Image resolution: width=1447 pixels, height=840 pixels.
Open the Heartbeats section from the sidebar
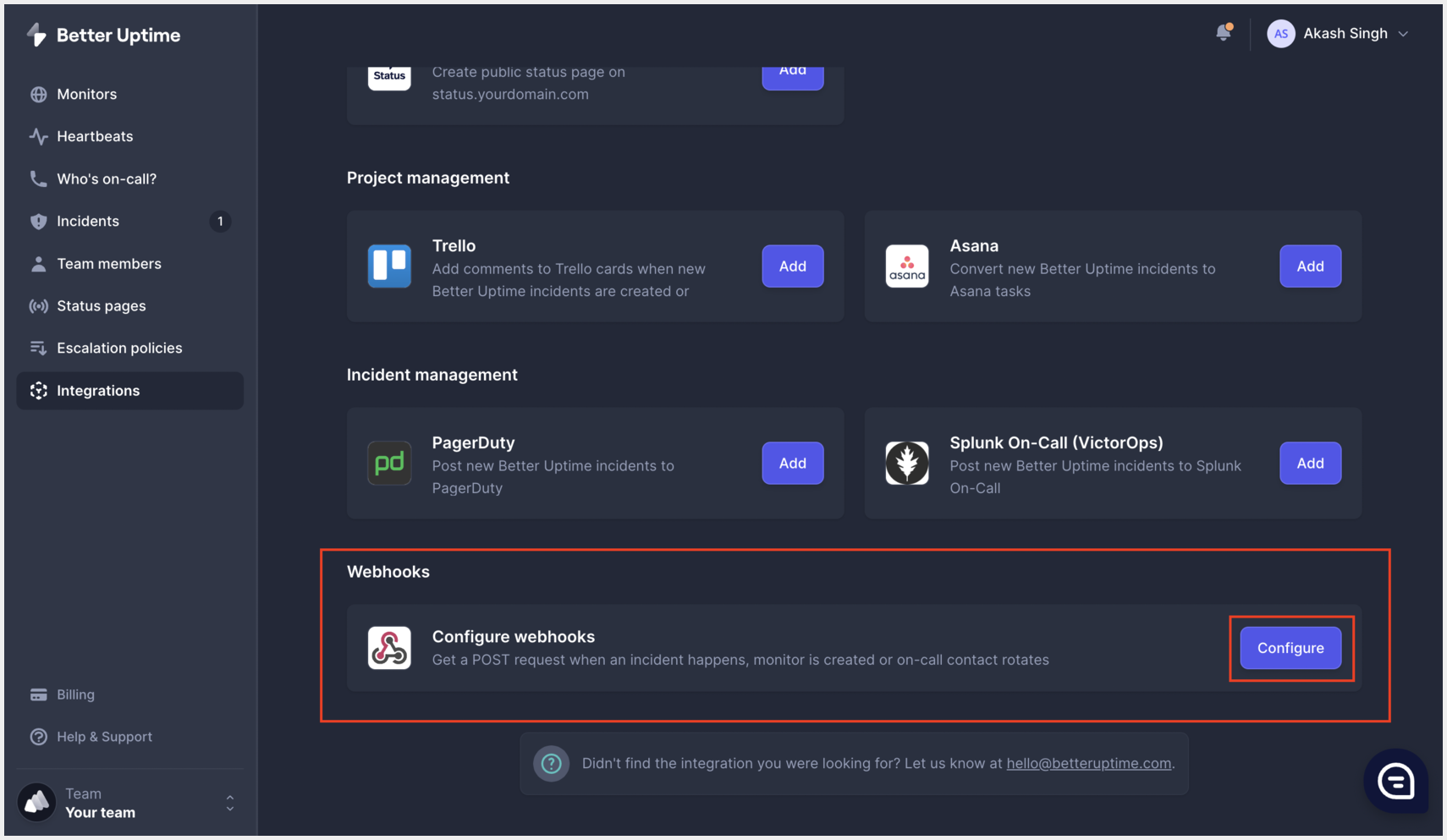pyautogui.click(x=39, y=136)
